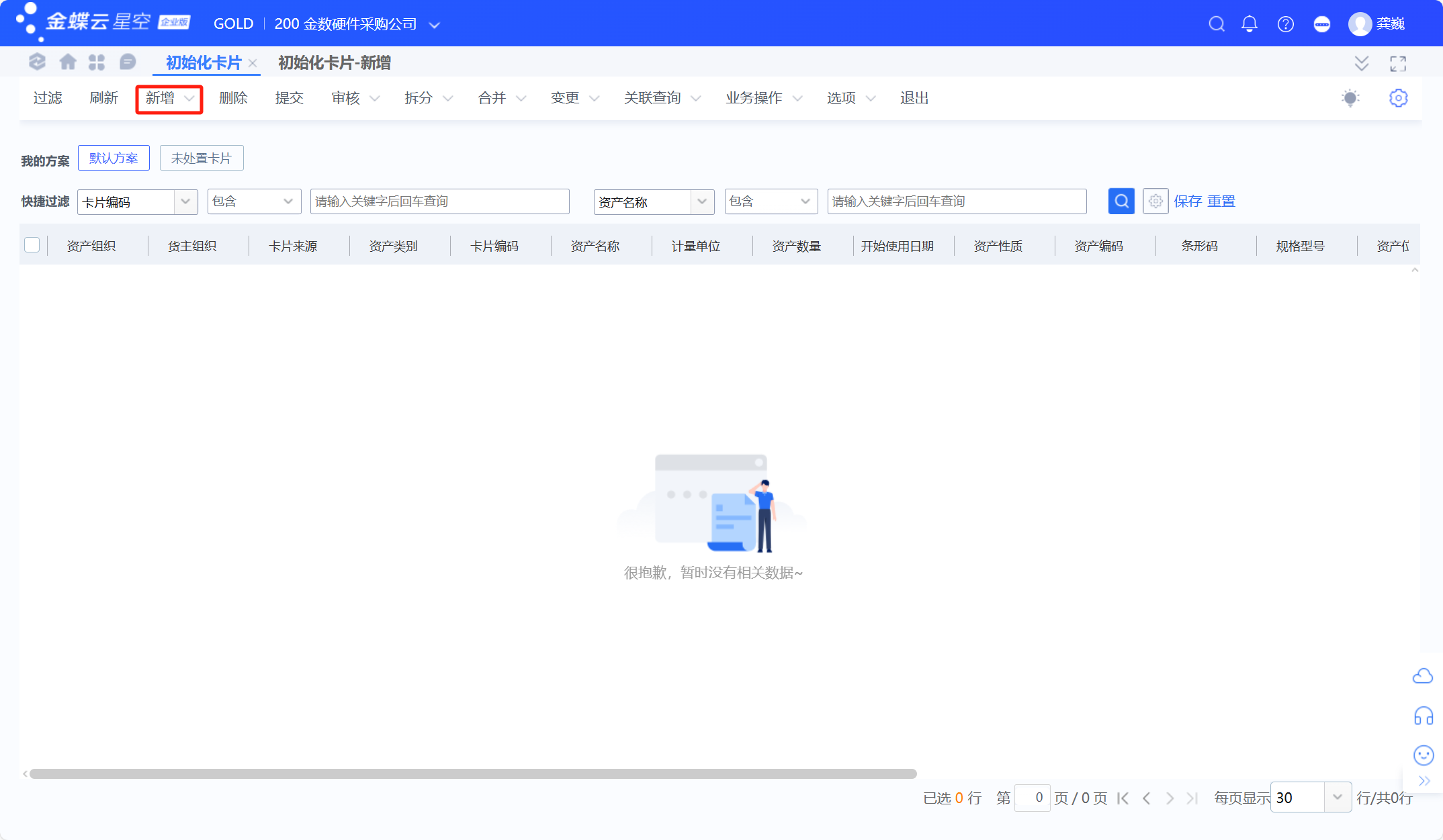Open the notifications bell
1443x840 pixels.
pos(1250,24)
